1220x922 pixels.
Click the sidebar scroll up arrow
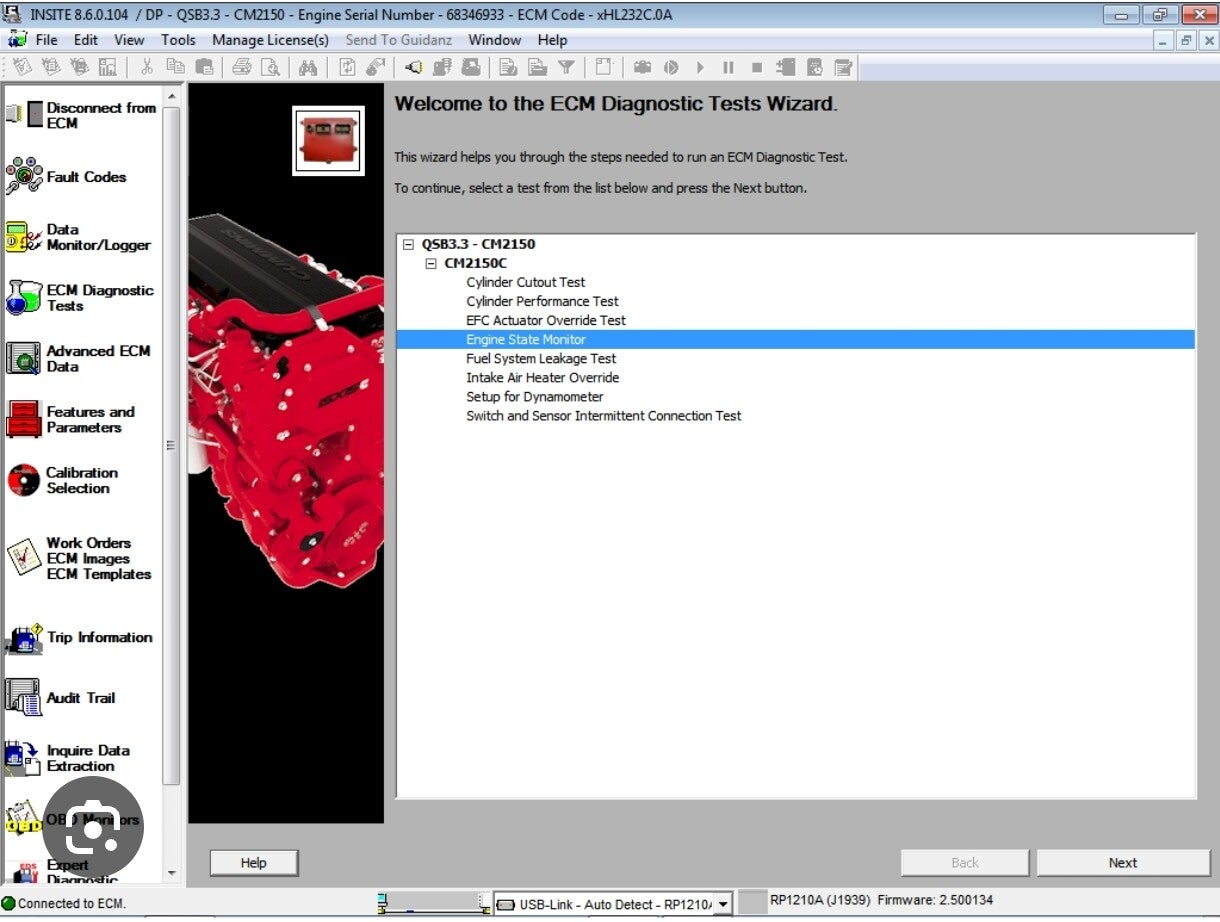171,96
